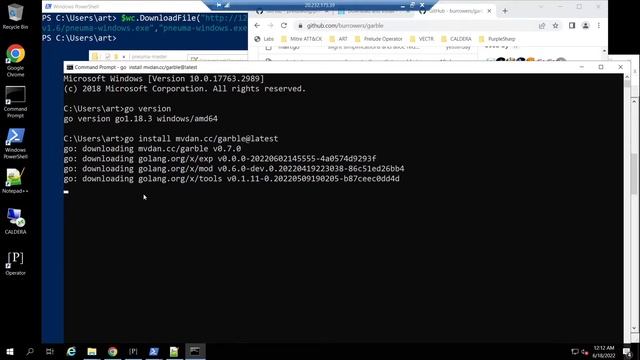The width and height of the screenshot is (640, 360).
Task: Open the Labs bookmark
Action: click(x=264, y=39)
